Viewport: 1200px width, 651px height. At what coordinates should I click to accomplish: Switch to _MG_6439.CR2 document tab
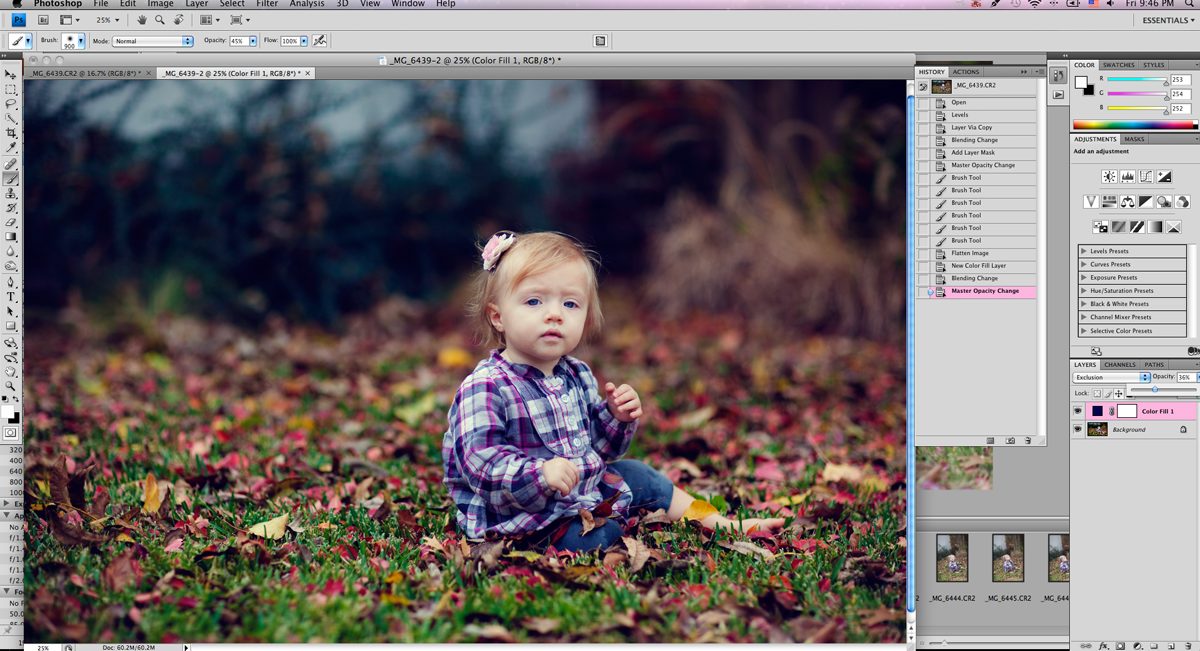coord(84,73)
